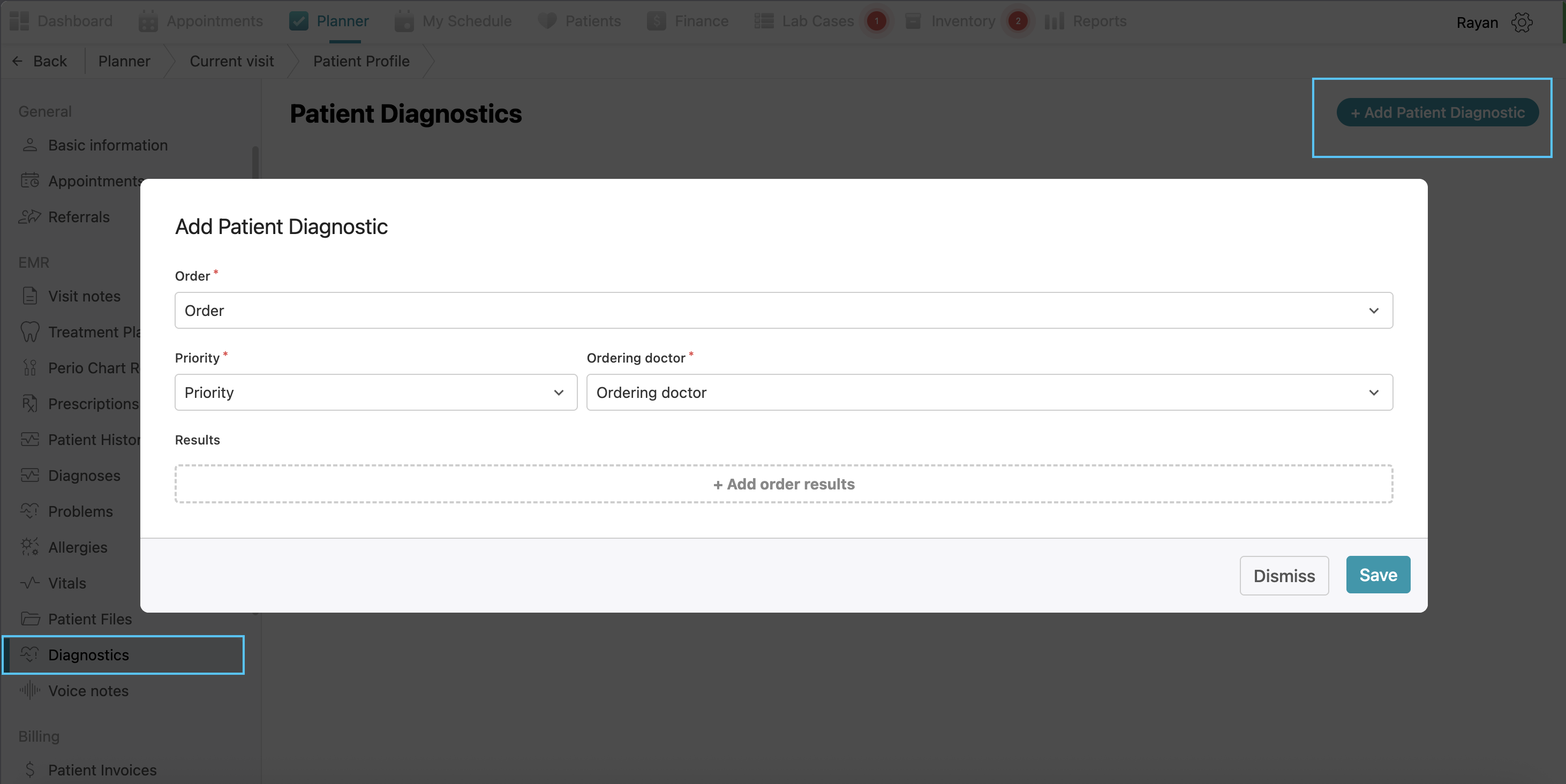Click the Voice notes waveform icon
Image resolution: width=1566 pixels, height=784 pixels.
point(29,690)
